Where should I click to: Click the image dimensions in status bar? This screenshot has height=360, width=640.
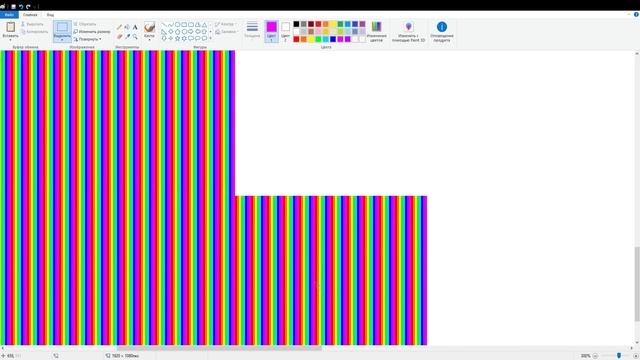122,356
